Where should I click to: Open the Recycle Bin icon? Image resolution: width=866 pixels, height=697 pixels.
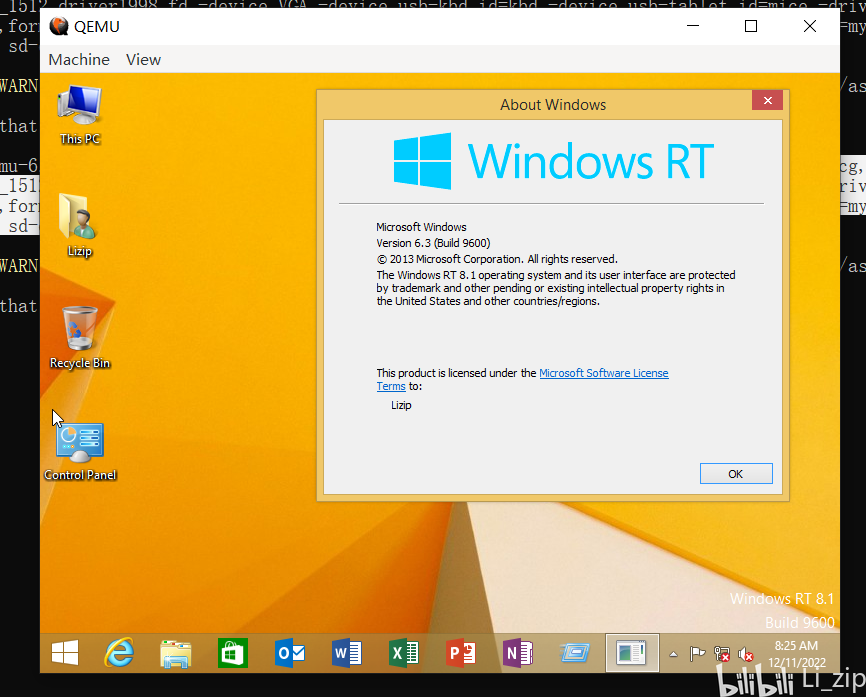click(x=80, y=337)
